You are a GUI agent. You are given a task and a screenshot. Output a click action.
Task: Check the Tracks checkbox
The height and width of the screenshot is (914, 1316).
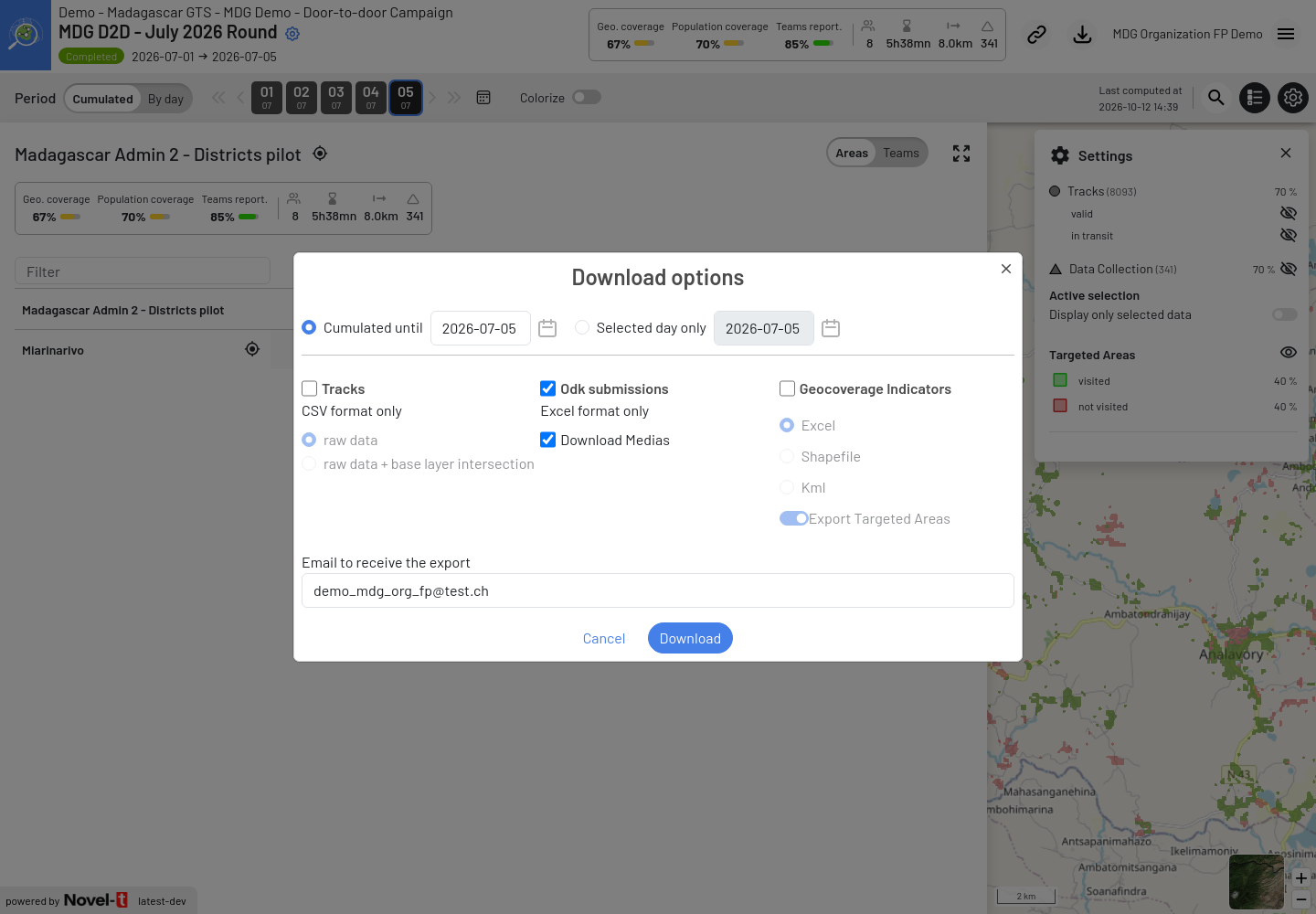(x=310, y=388)
